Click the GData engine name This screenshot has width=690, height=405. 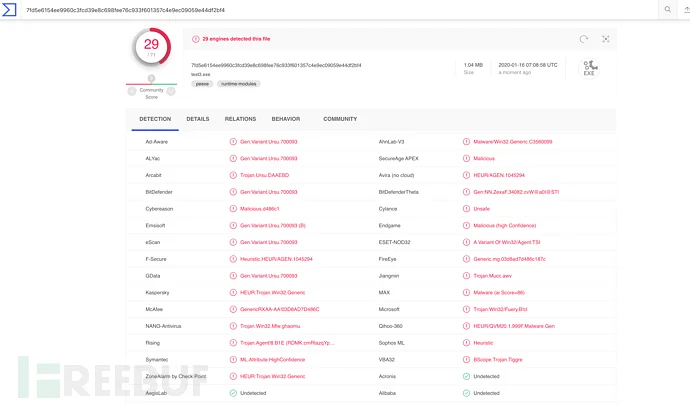tap(153, 276)
